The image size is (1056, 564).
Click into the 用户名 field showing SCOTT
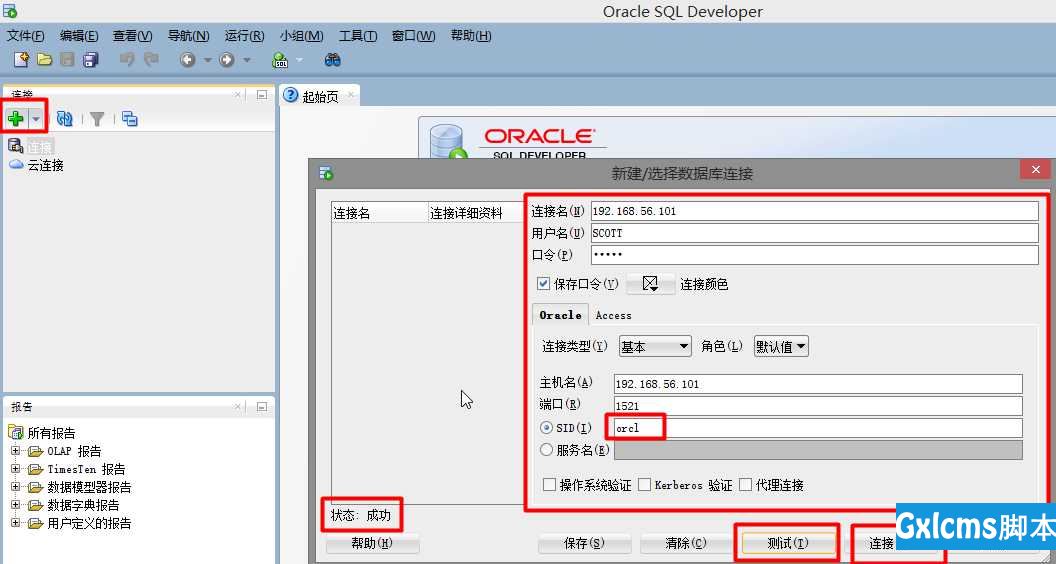pos(815,233)
